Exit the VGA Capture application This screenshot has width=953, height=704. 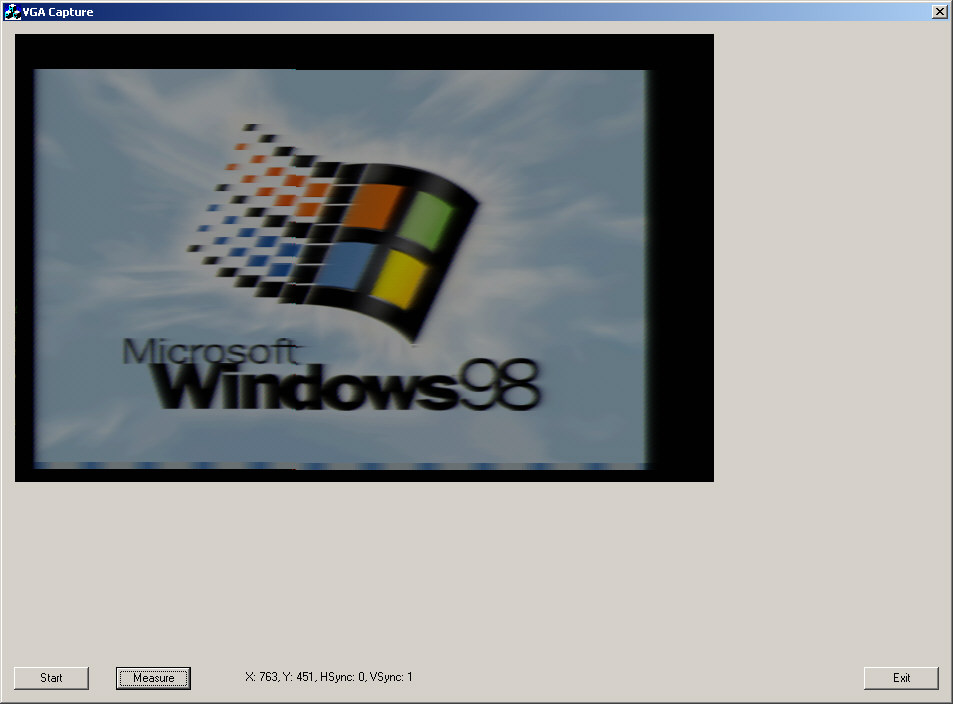click(901, 678)
